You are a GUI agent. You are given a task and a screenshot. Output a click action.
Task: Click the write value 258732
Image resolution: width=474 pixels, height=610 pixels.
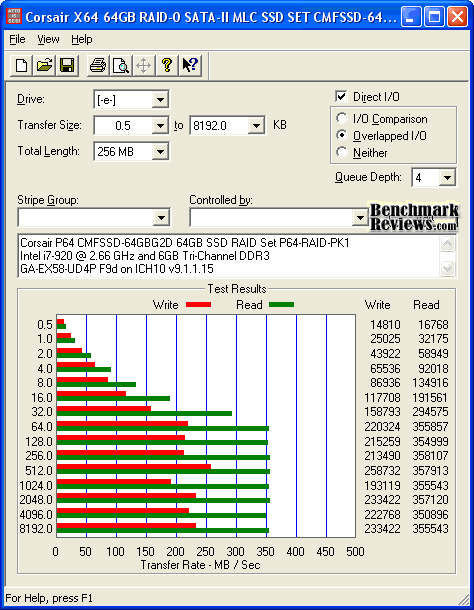tap(382, 470)
